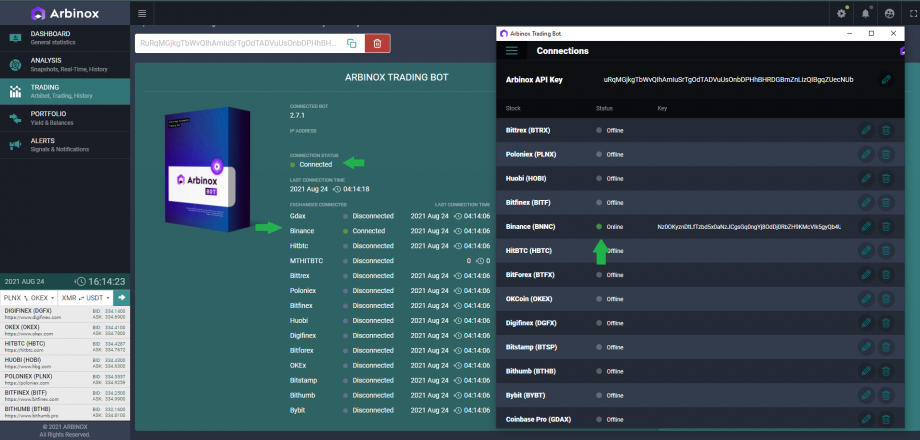Click the Binance (BNNC) Online status indicator
Screen dimensions: 920x440
pyautogui.click(x=610, y=226)
